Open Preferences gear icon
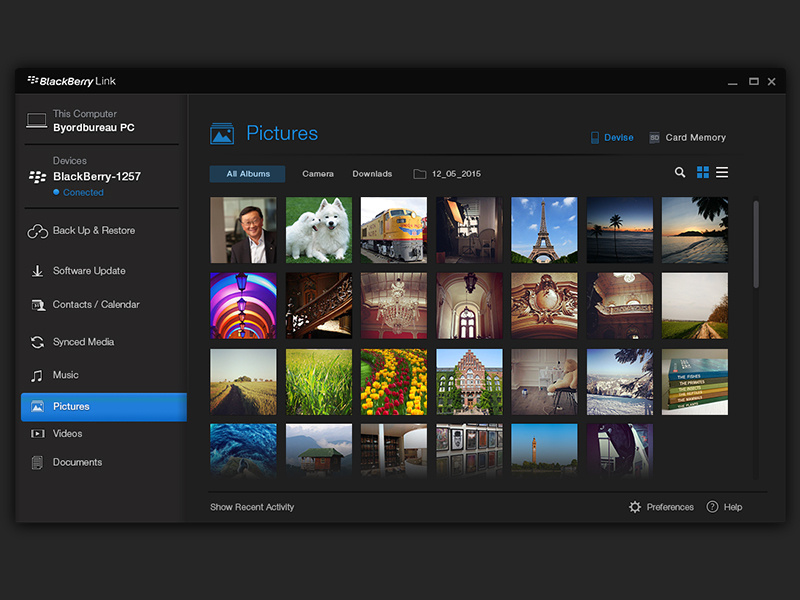 pyautogui.click(x=635, y=507)
